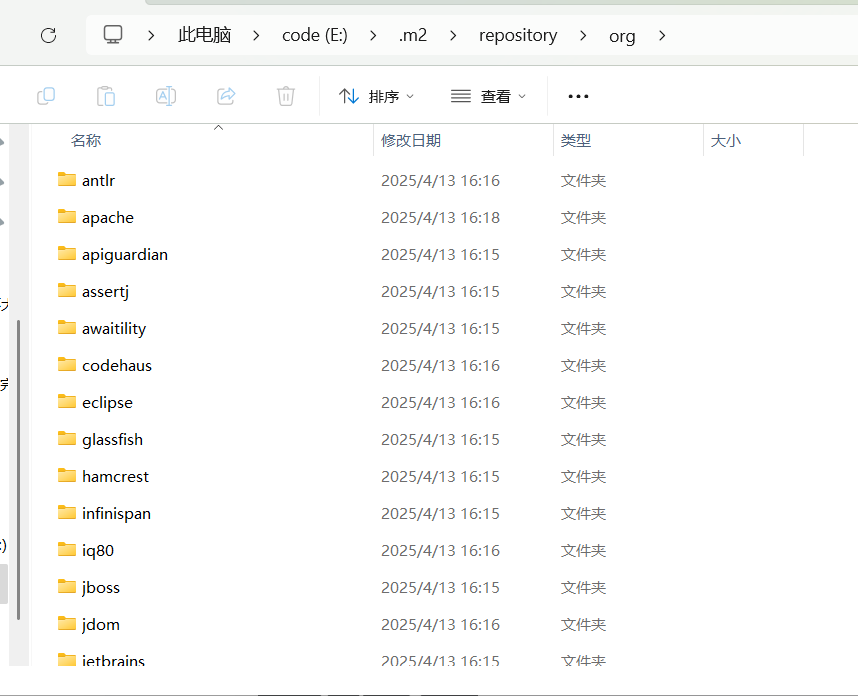Click the computer monitor icon in address bar
The width and height of the screenshot is (858, 696).
click(x=113, y=34)
